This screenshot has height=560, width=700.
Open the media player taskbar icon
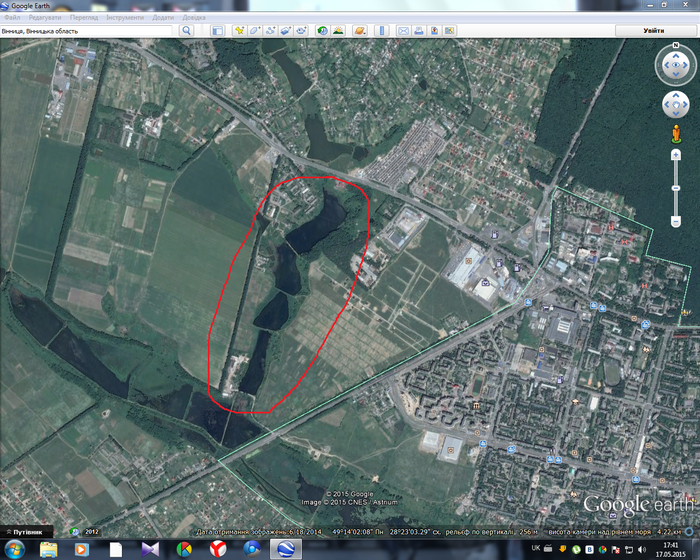(x=81, y=549)
